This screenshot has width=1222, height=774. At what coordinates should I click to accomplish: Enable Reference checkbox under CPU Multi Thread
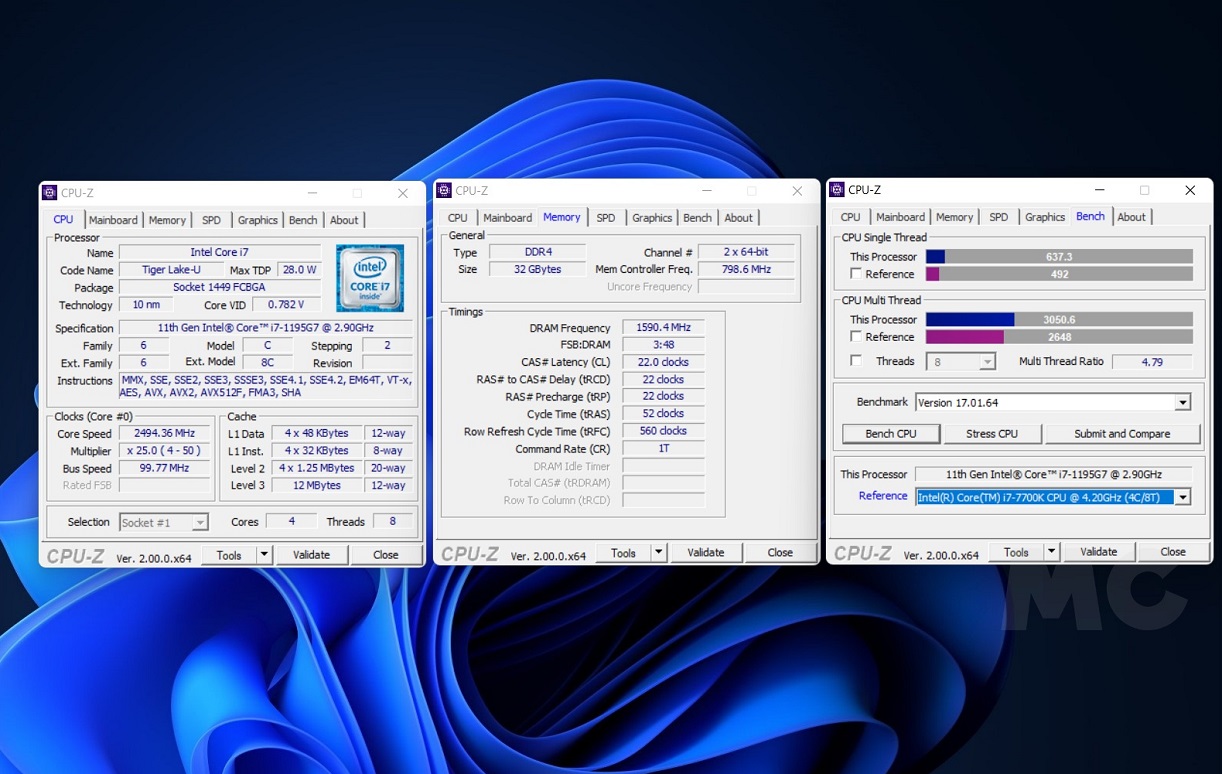pyautogui.click(x=856, y=337)
